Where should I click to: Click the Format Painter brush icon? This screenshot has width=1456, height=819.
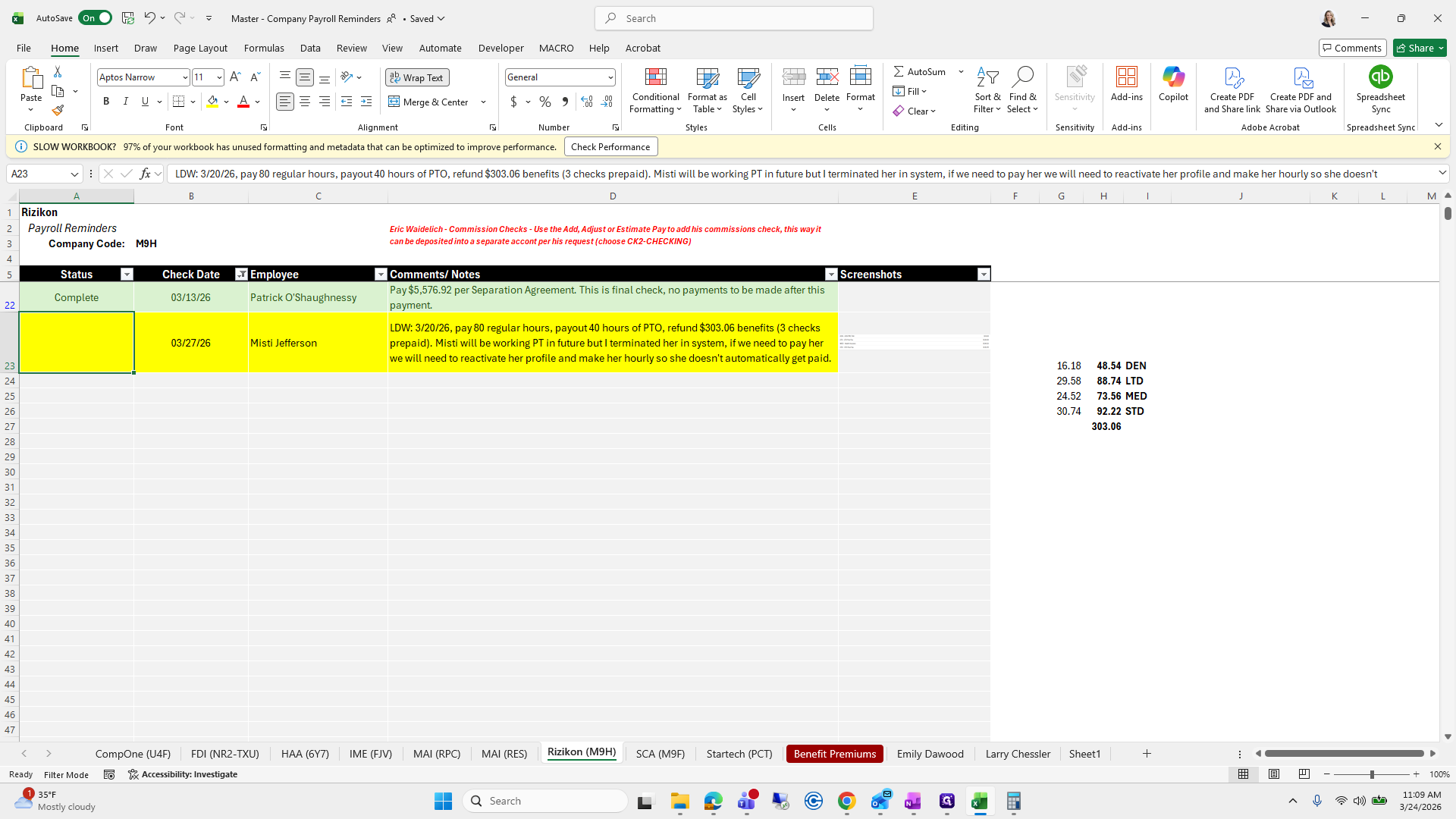tap(58, 111)
